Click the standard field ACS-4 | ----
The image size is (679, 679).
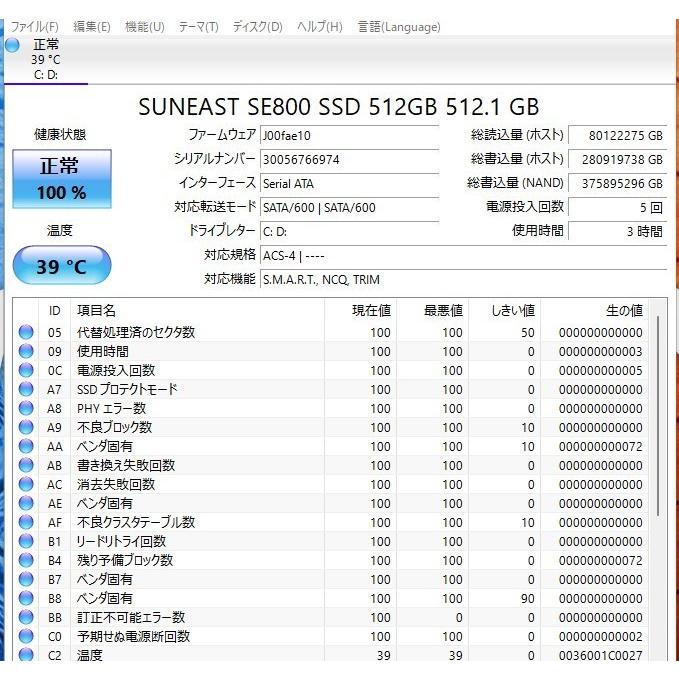463,255
